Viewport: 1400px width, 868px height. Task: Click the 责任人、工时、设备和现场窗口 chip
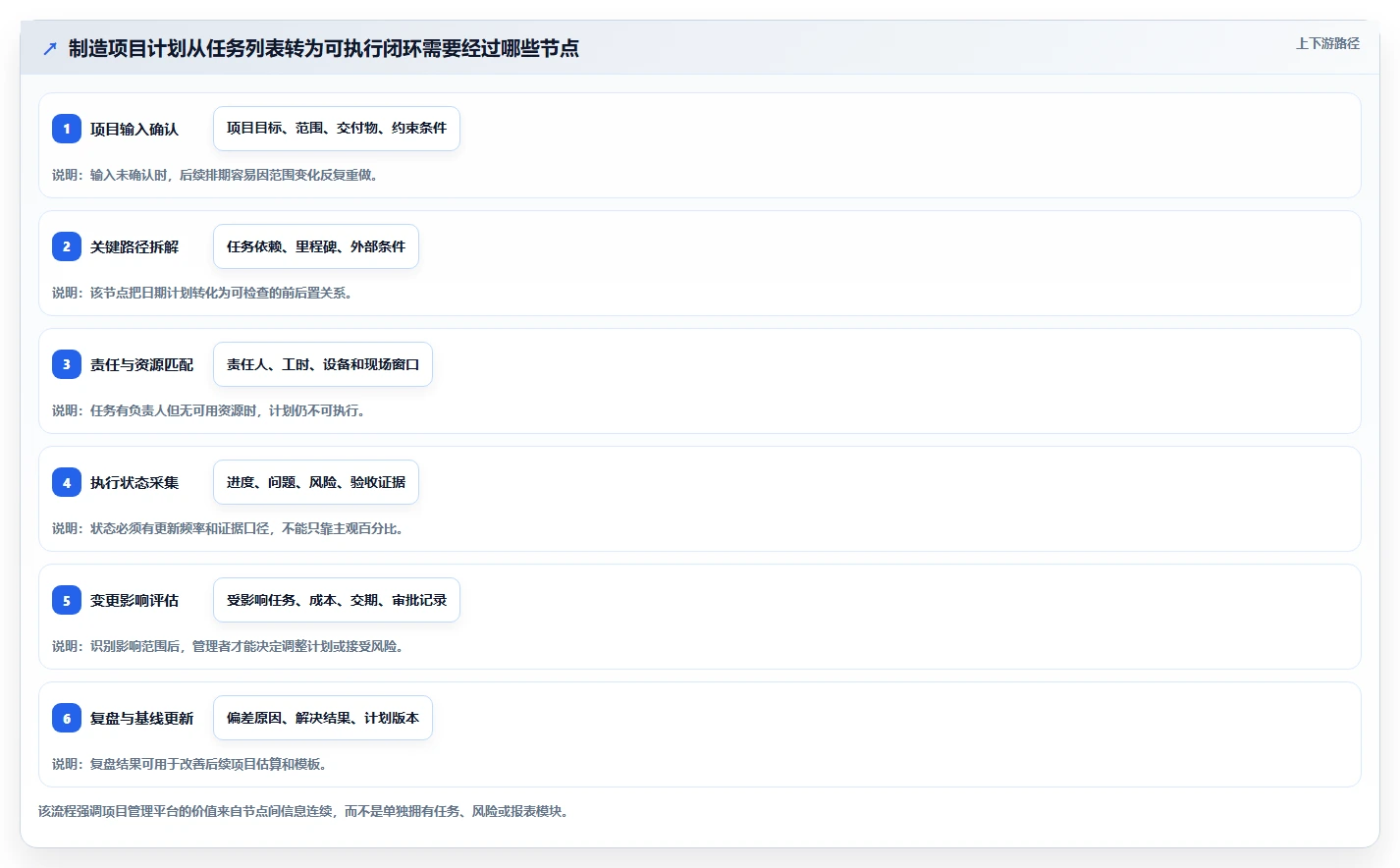point(323,364)
